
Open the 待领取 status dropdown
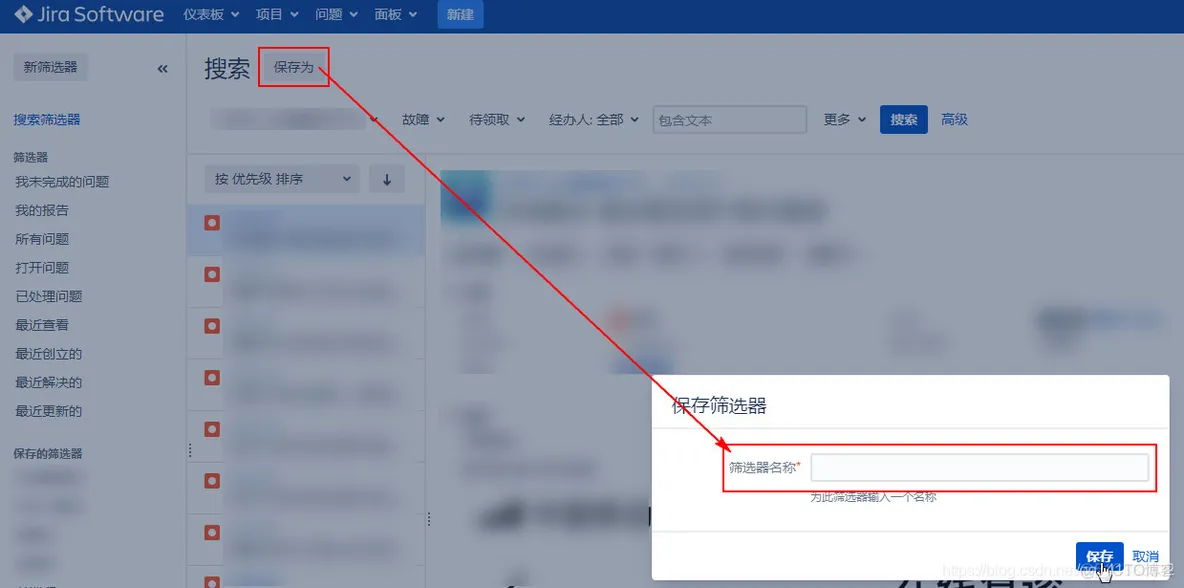pyautogui.click(x=497, y=119)
